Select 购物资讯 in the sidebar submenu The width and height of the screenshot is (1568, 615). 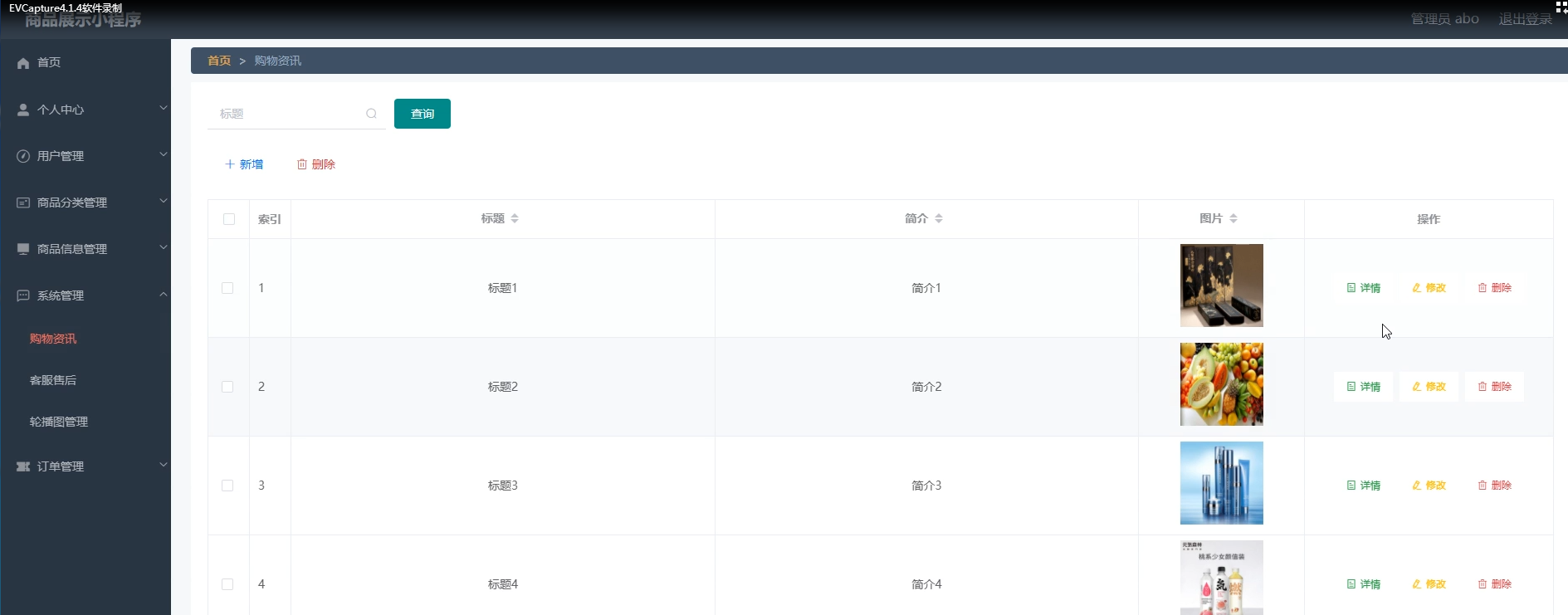53,339
